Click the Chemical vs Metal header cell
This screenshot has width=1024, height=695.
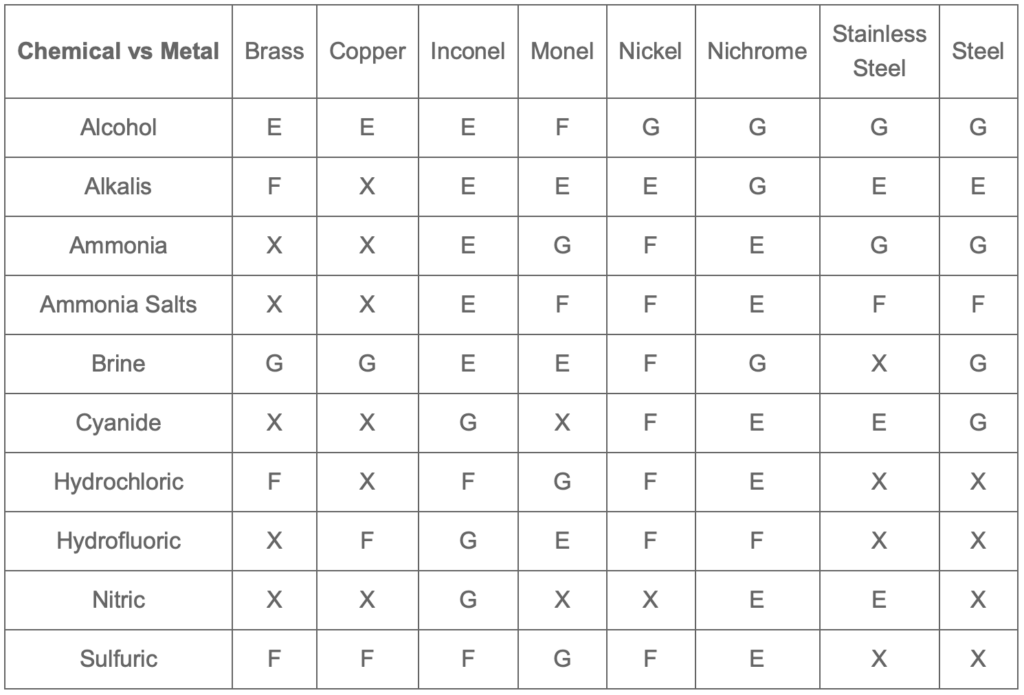coord(118,52)
